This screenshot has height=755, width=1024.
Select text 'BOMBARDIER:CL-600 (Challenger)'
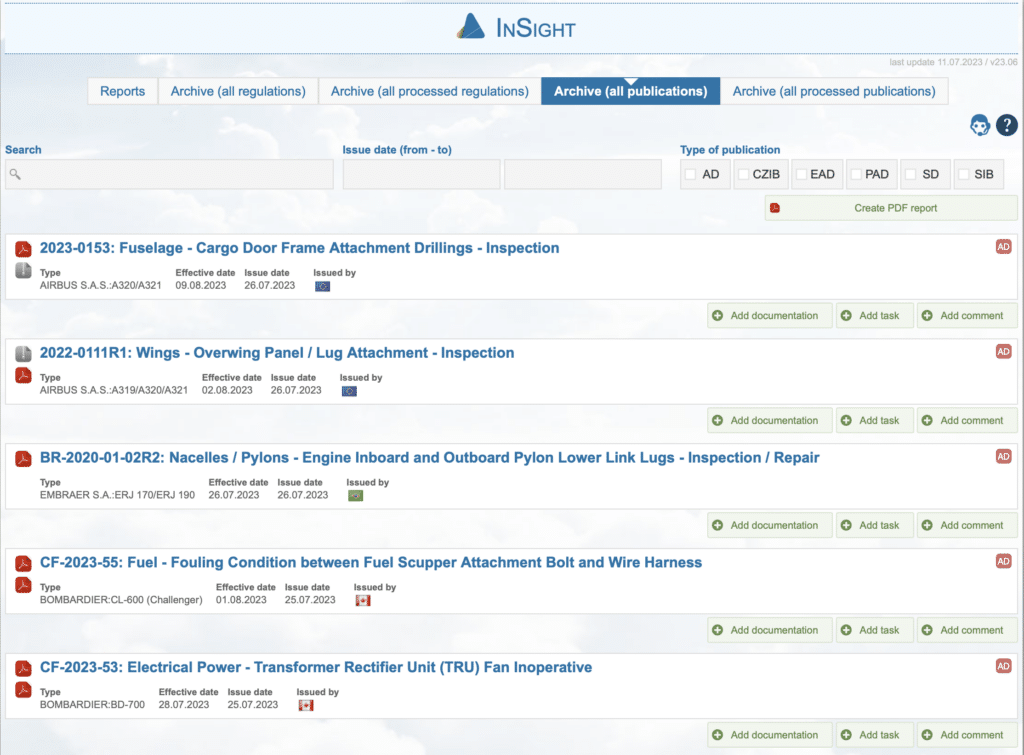point(121,600)
